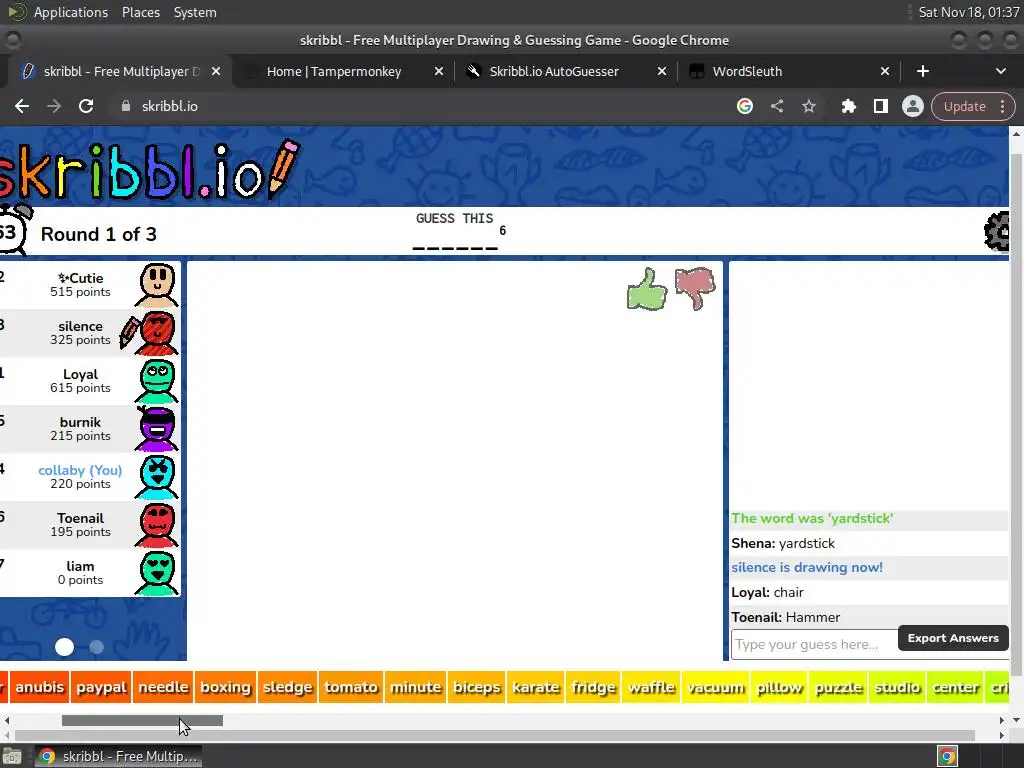
Task: Pick the 'paypal' word suggestion
Action: [x=101, y=687]
